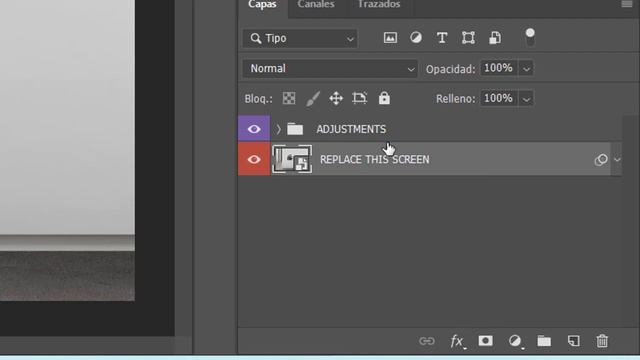Open the Relleno slider dropdown arrow
The width and height of the screenshot is (640, 360).
pos(526,99)
